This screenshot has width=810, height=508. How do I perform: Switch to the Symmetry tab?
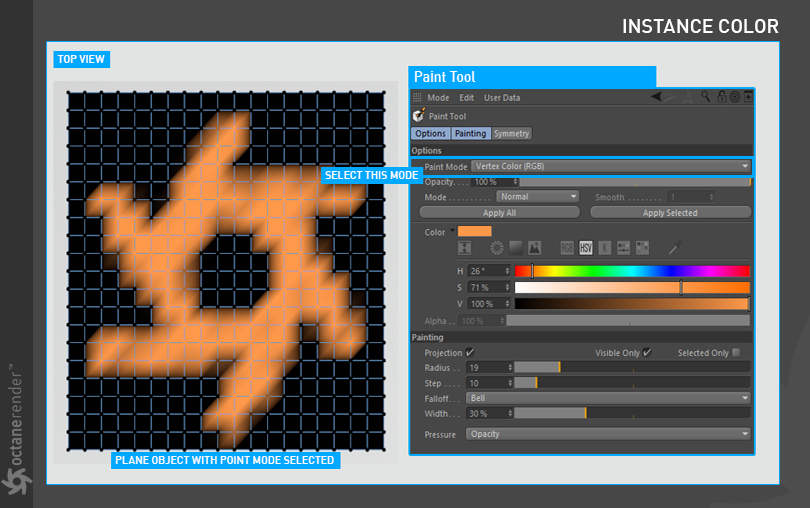pyautogui.click(x=511, y=133)
